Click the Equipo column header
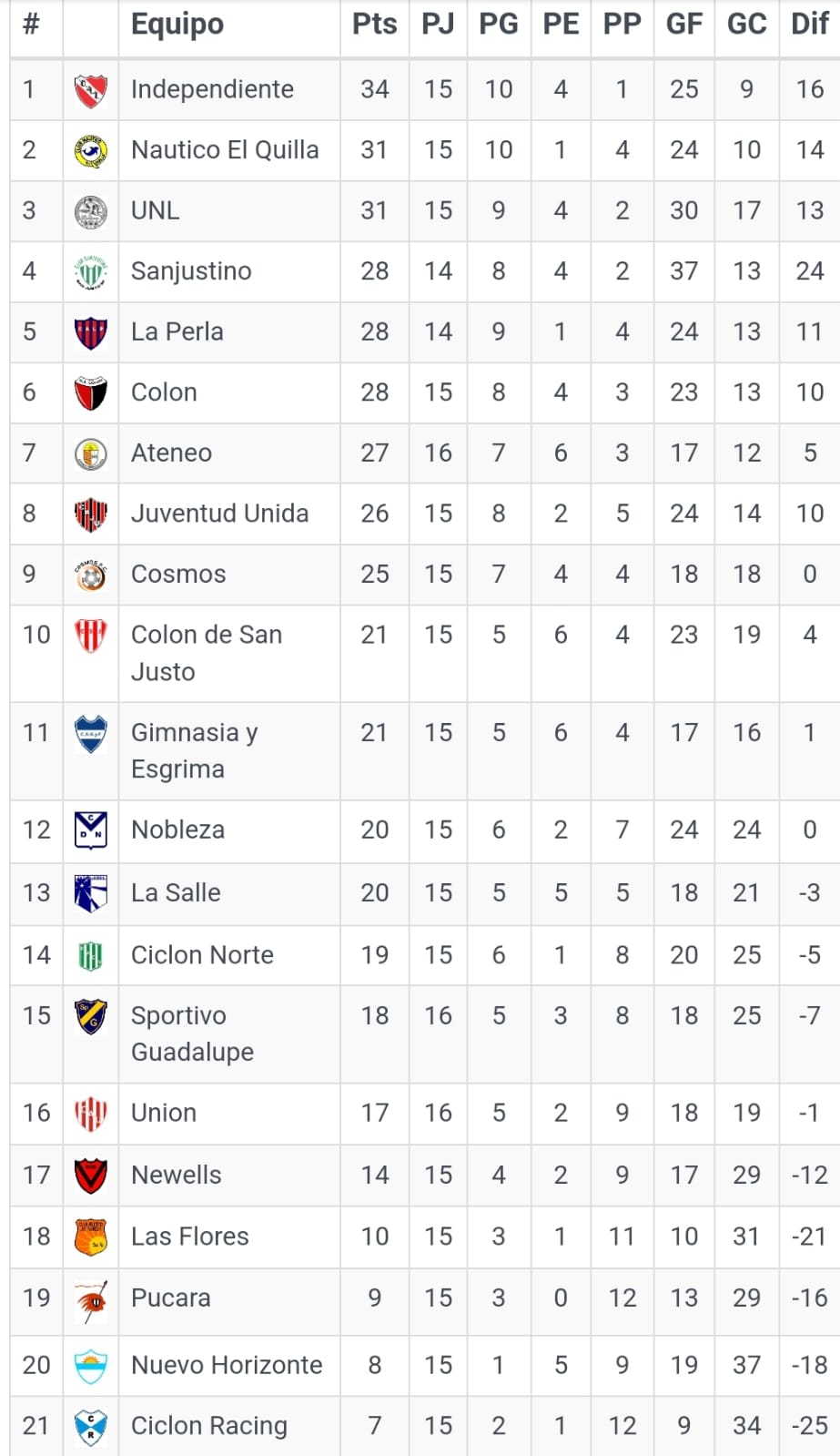Screen dimensions: 840x1456 pyautogui.click(x=177, y=25)
